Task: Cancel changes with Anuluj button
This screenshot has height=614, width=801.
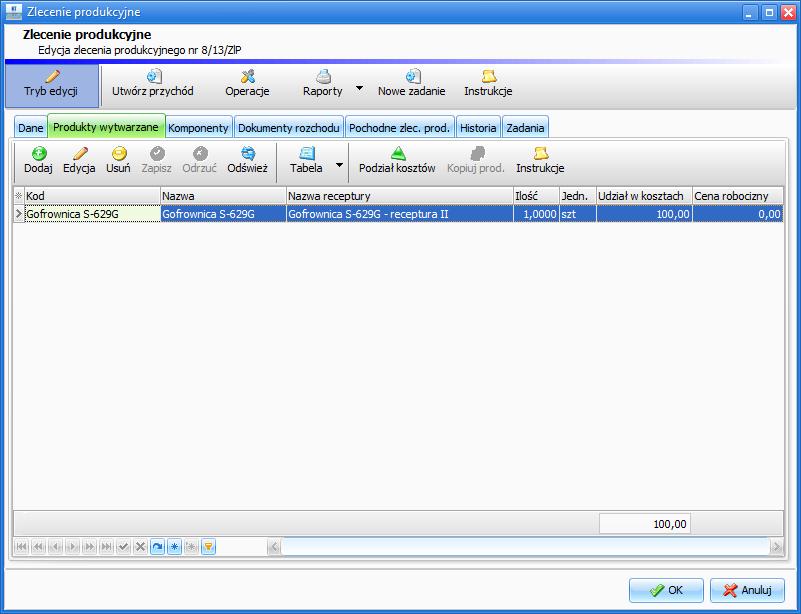Action: [747, 590]
